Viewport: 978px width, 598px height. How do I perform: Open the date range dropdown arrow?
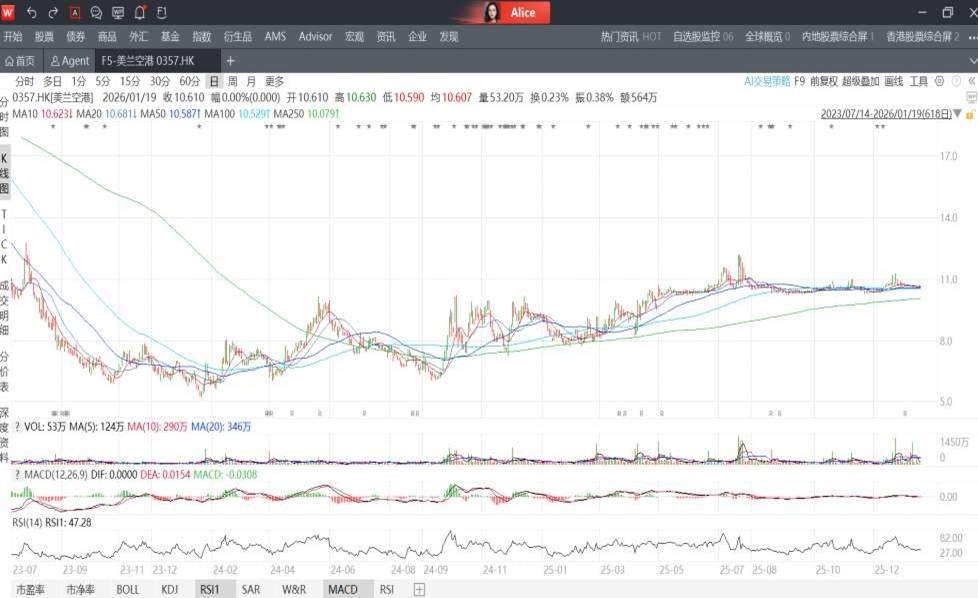[x=957, y=114]
